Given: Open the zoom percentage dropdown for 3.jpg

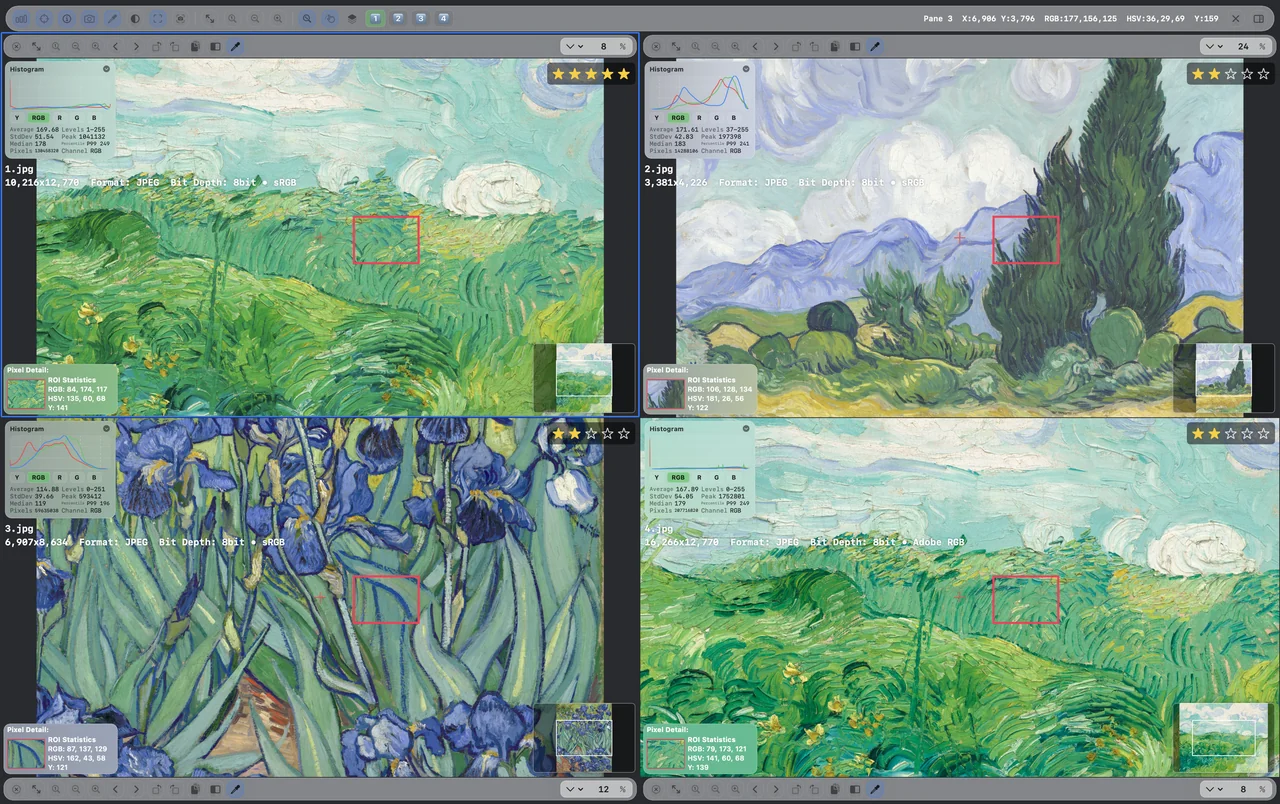Looking at the screenshot, I should coord(574,789).
